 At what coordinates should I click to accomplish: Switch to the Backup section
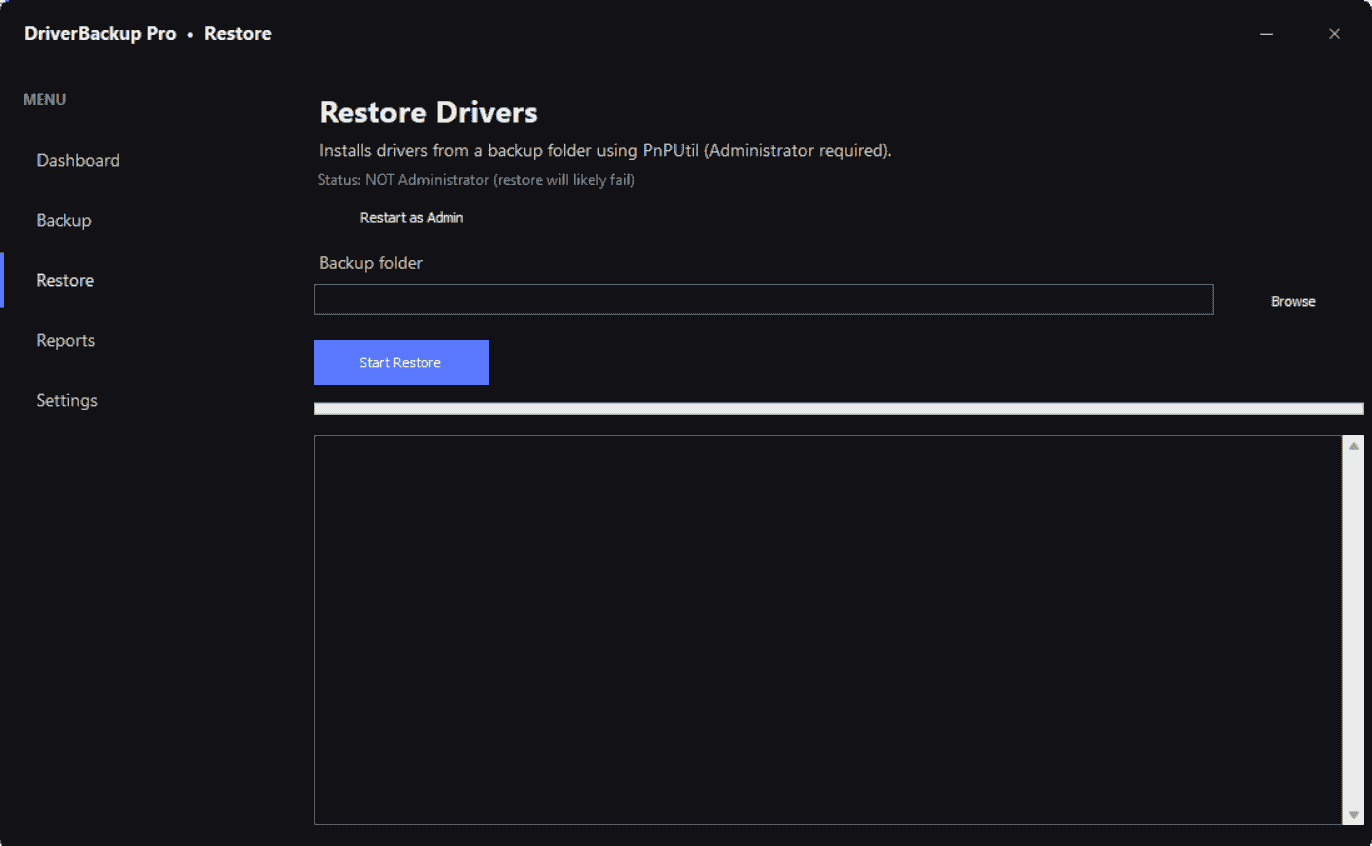pos(64,220)
